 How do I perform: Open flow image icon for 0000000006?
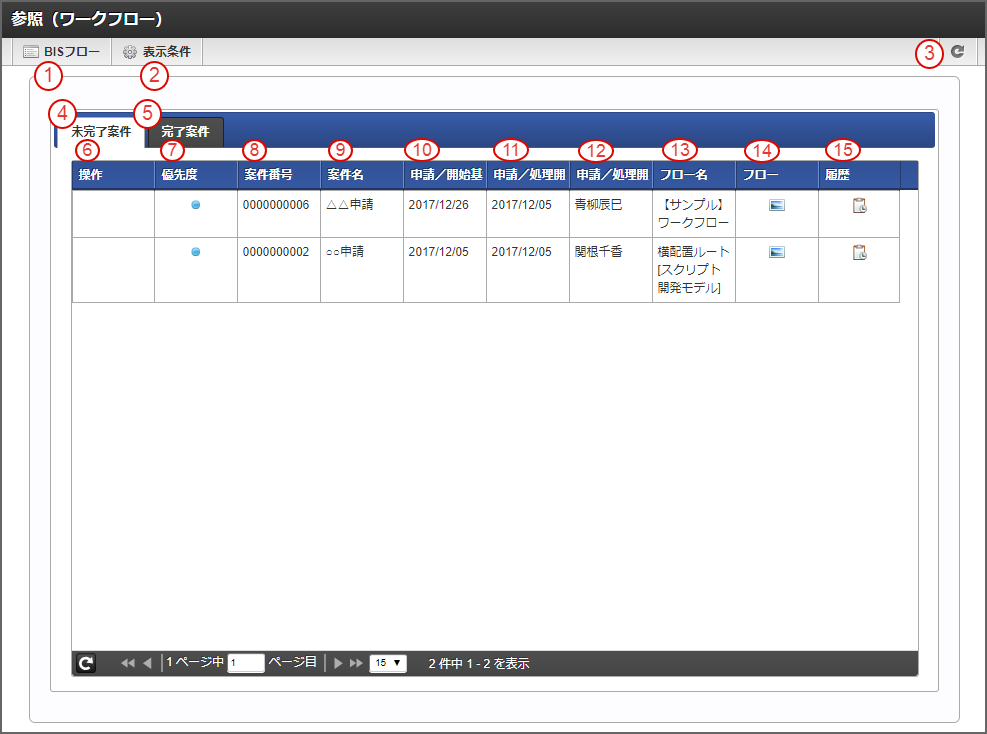pyautogui.click(x=777, y=205)
